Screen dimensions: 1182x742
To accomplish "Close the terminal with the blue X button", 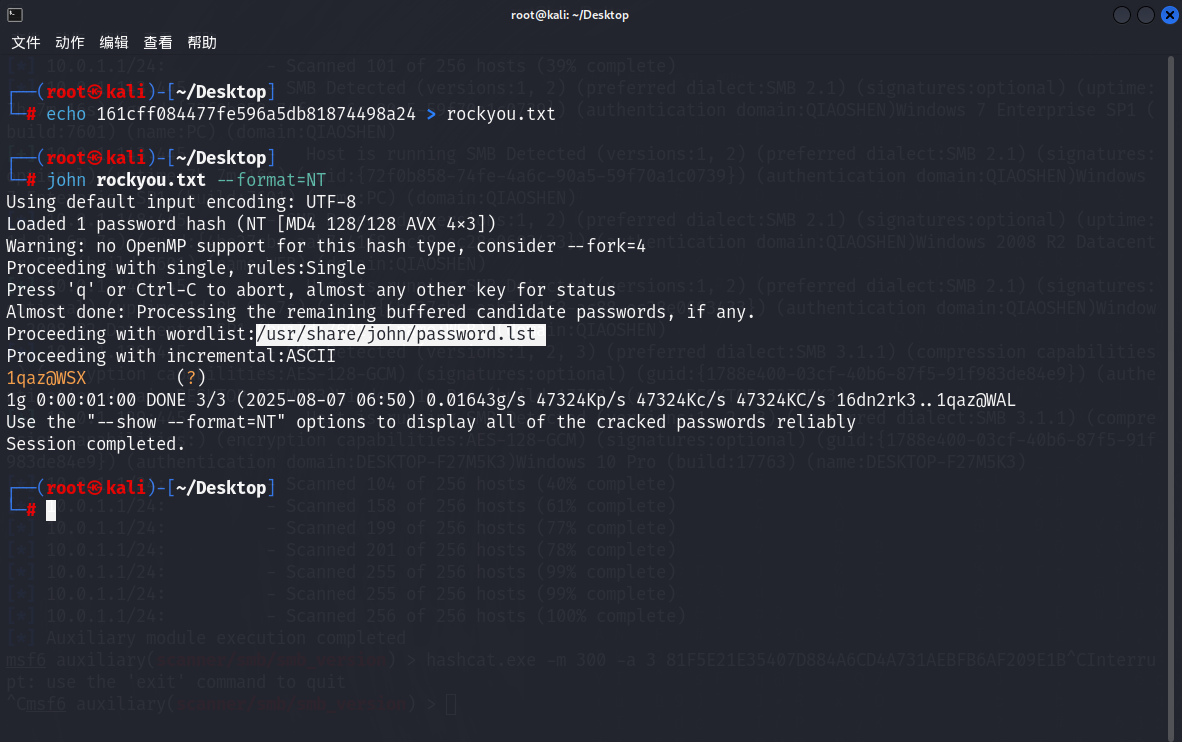I will tap(1168, 15).
